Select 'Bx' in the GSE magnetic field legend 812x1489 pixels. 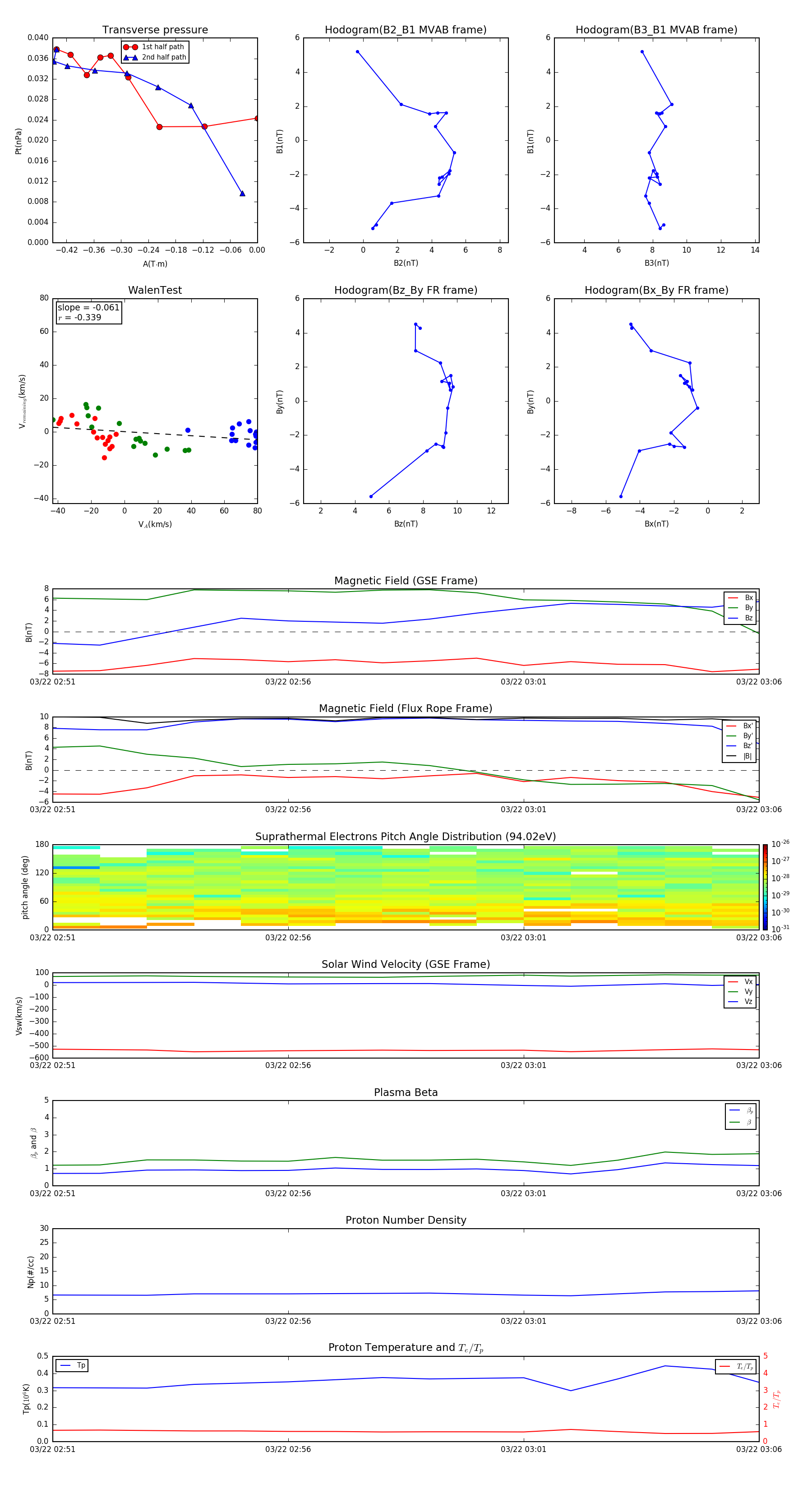[x=741, y=598]
